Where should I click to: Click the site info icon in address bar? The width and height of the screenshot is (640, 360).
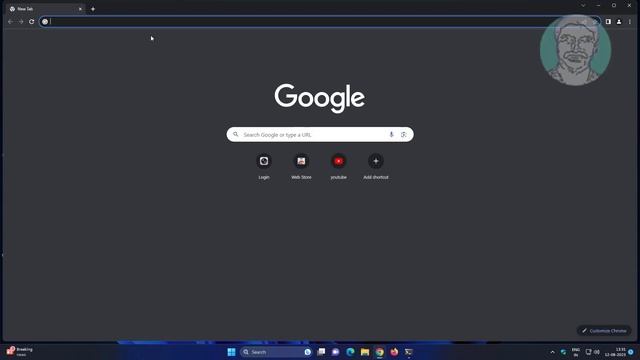coord(45,22)
